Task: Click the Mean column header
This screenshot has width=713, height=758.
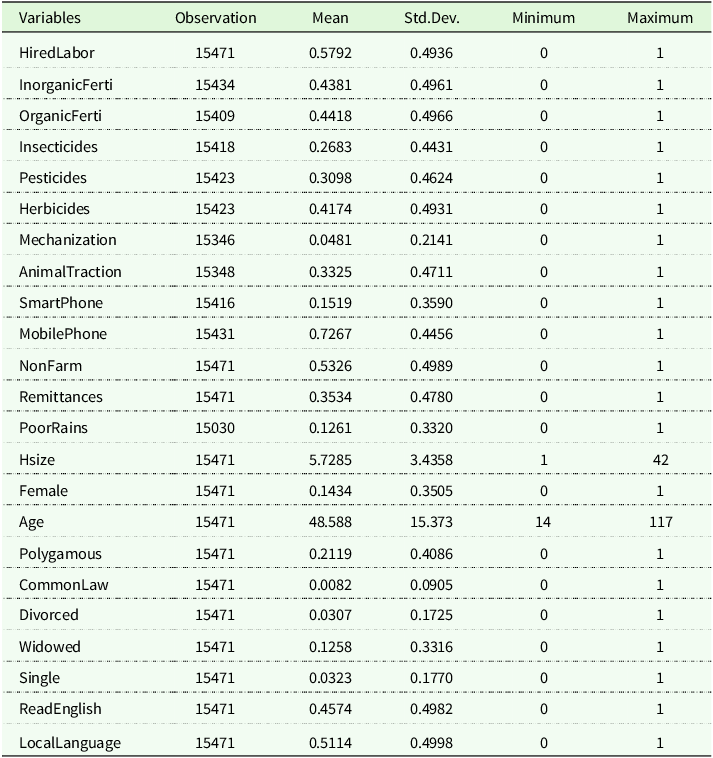Action: click(330, 18)
